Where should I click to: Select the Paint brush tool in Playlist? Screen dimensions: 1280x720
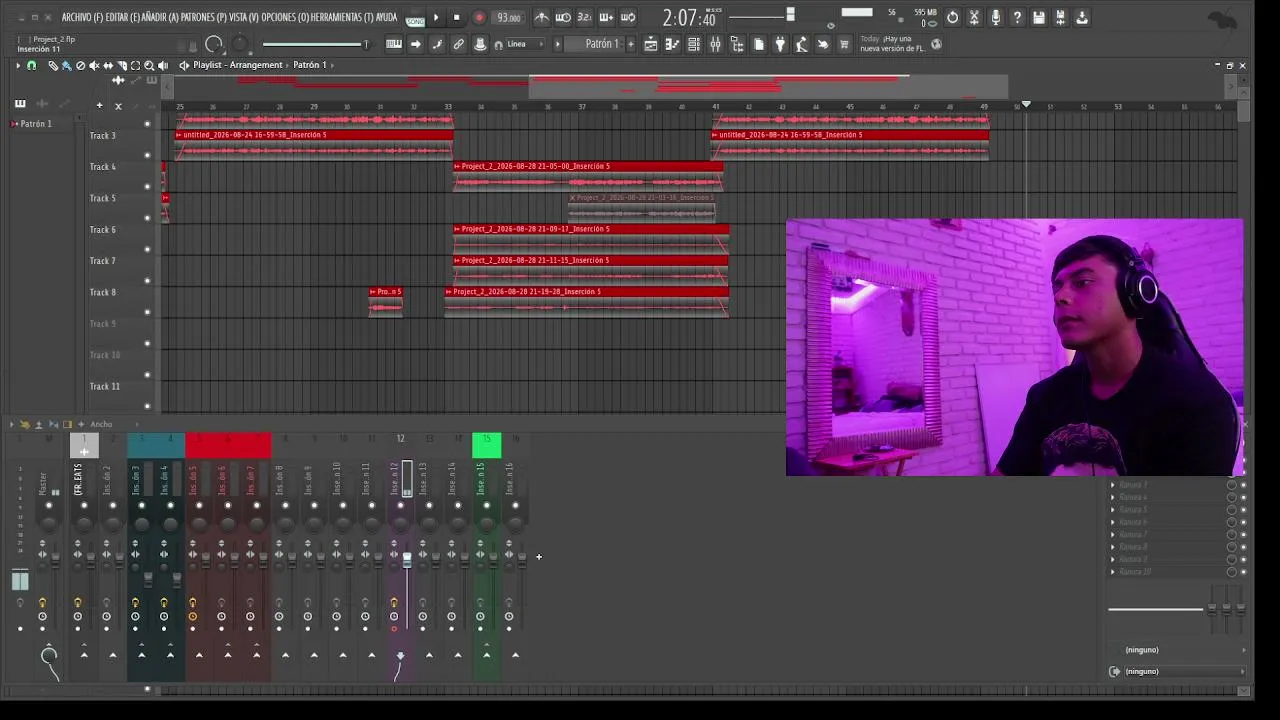(66, 65)
